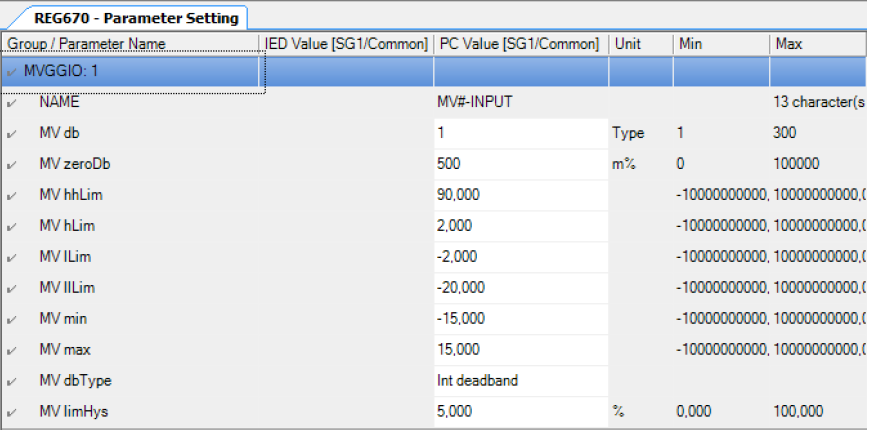
Task: Select the MV llLim parameter label
Action: (67, 288)
